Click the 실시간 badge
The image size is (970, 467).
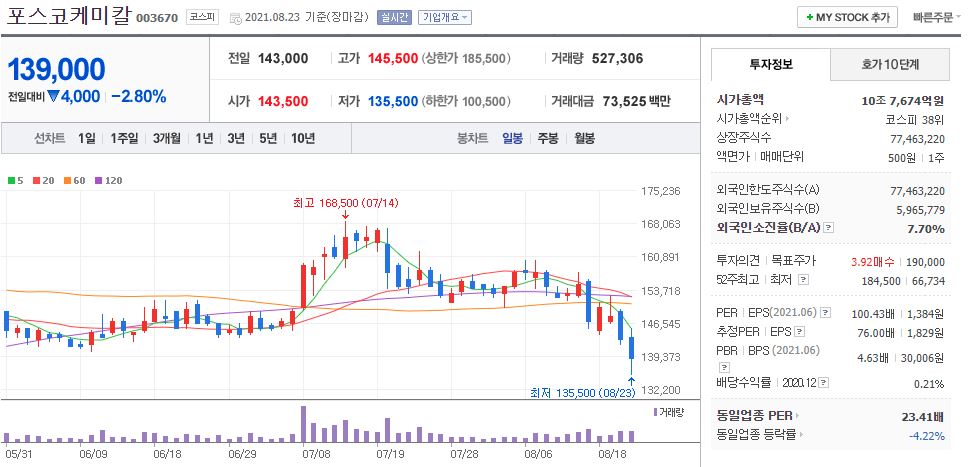click(394, 17)
